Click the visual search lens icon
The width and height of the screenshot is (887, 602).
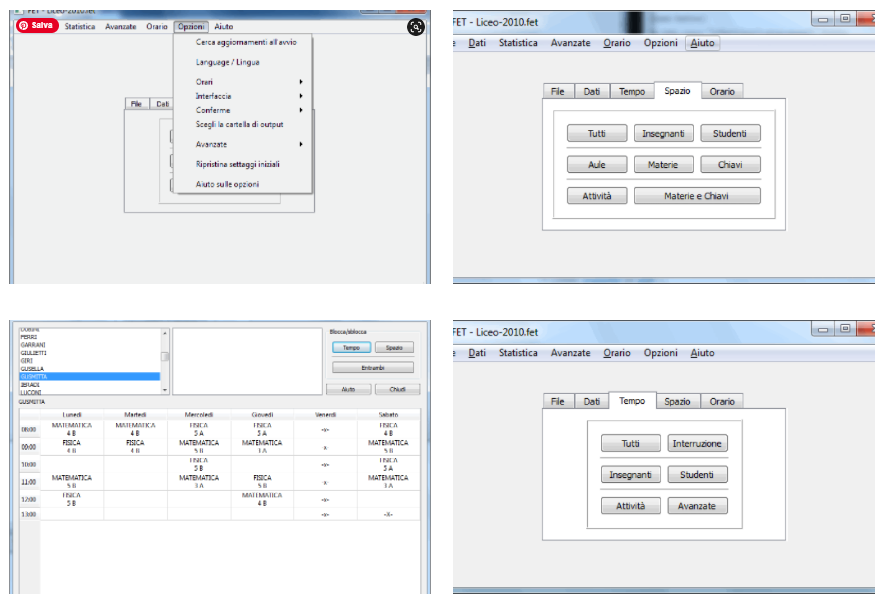416,27
